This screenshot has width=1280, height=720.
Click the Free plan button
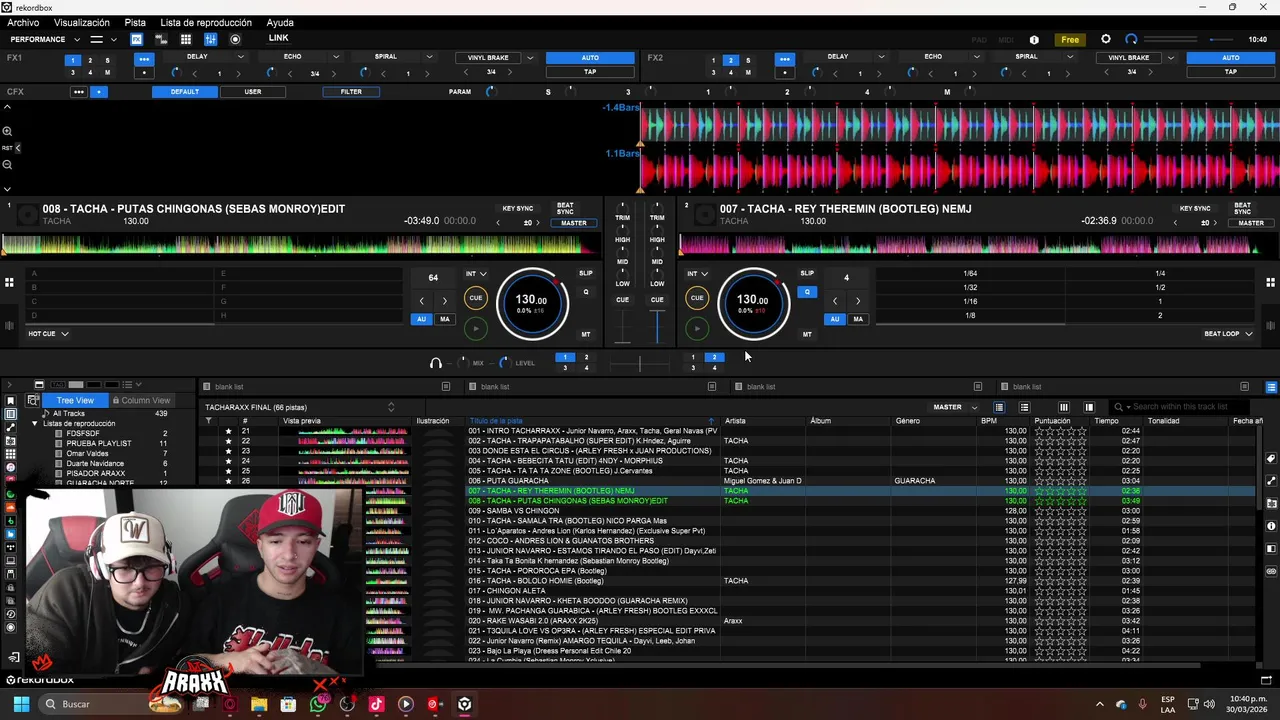point(1070,40)
